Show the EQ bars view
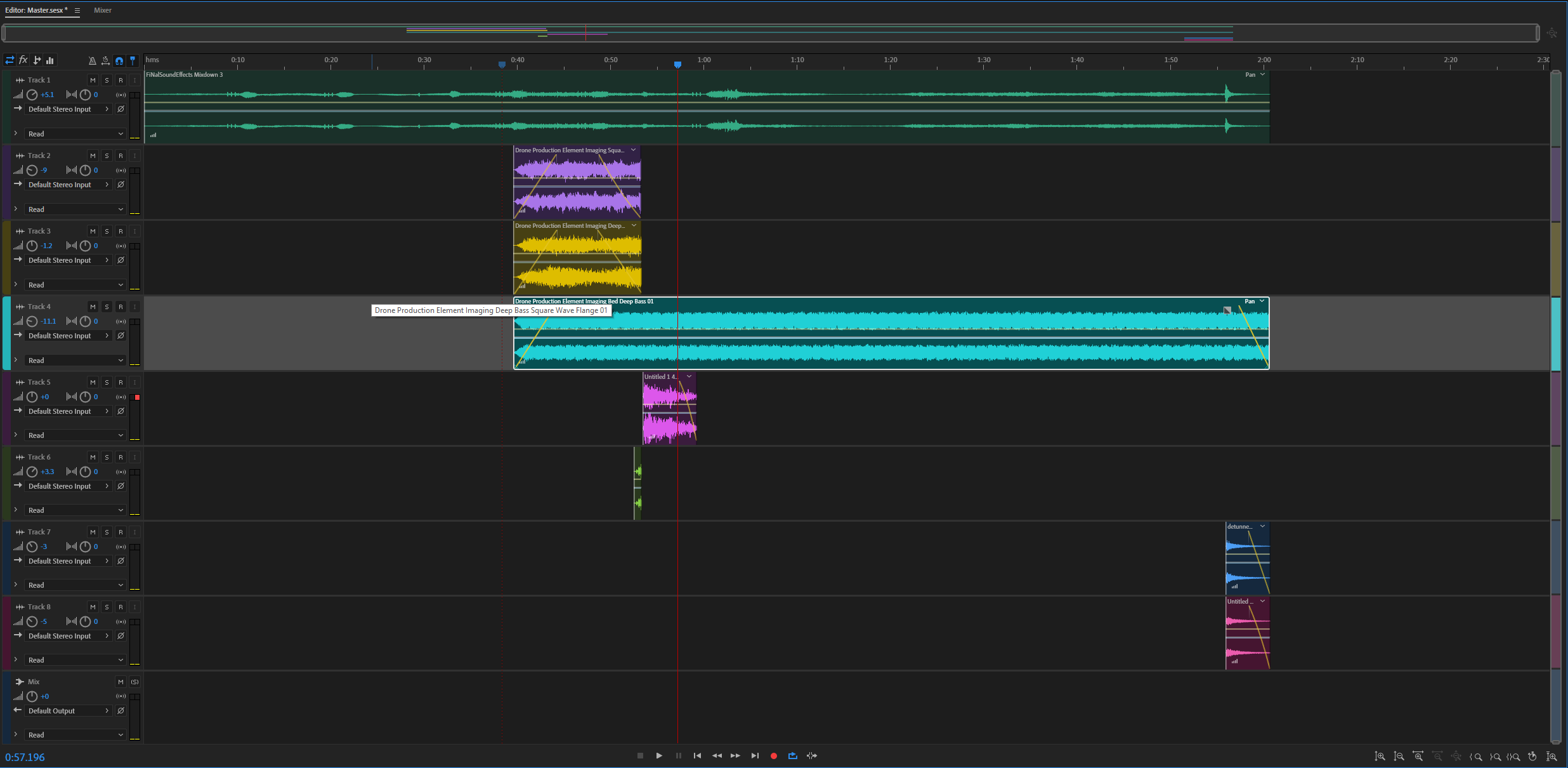This screenshot has width=1568, height=768. click(50, 60)
